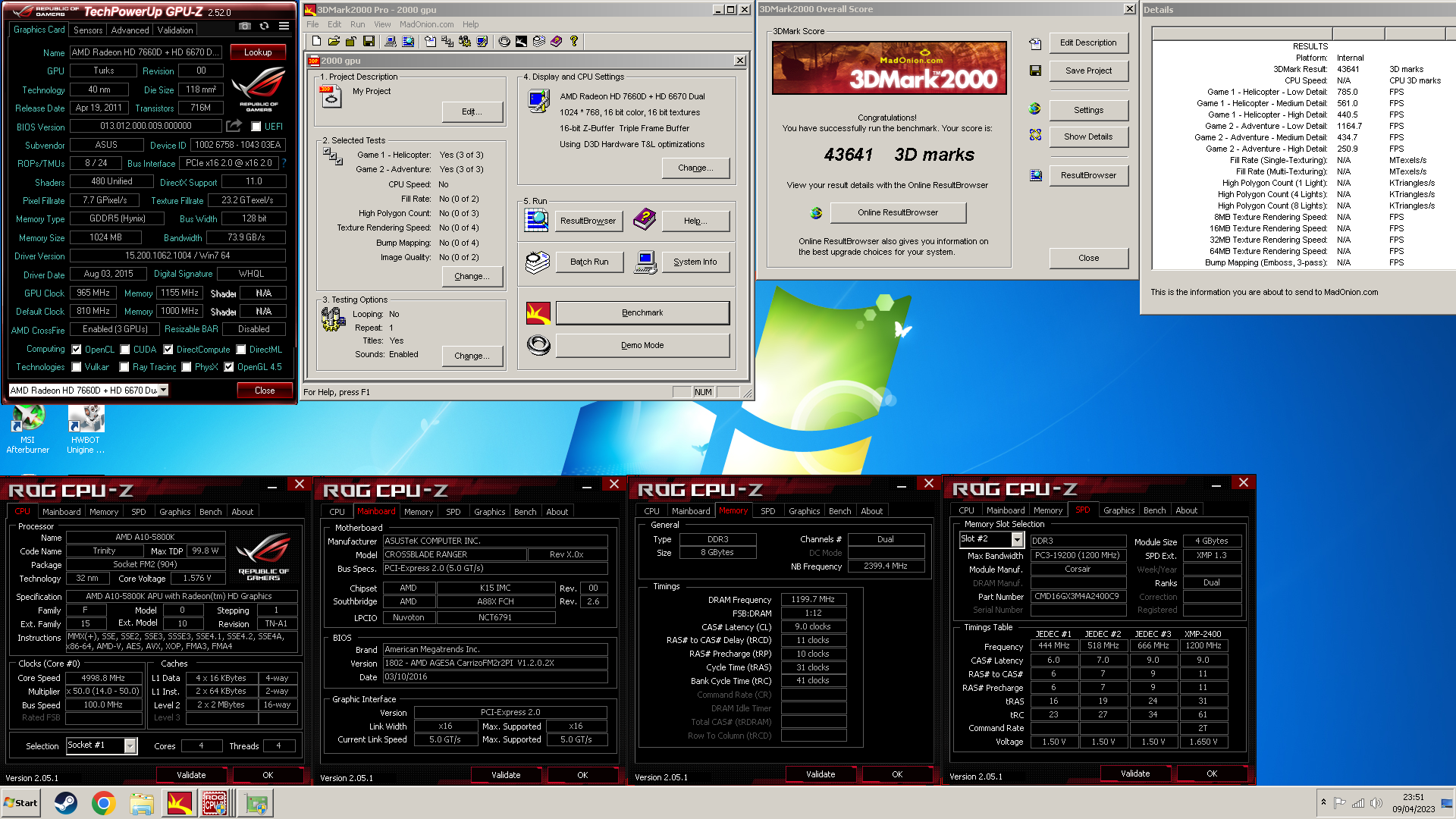Open GPU selection dropdown in GPU-Z
The width and height of the screenshot is (1456, 819).
pos(163,390)
